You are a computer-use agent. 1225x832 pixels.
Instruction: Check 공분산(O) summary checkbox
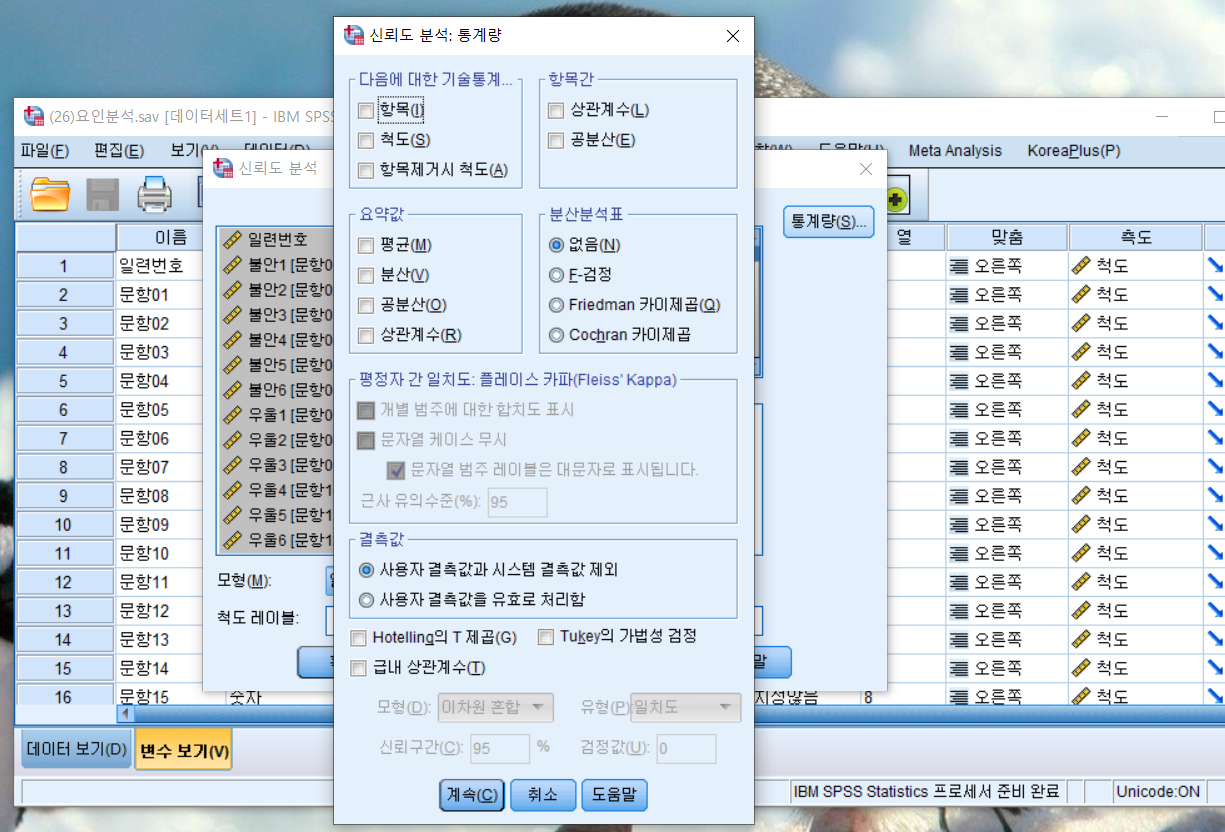tap(365, 305)
